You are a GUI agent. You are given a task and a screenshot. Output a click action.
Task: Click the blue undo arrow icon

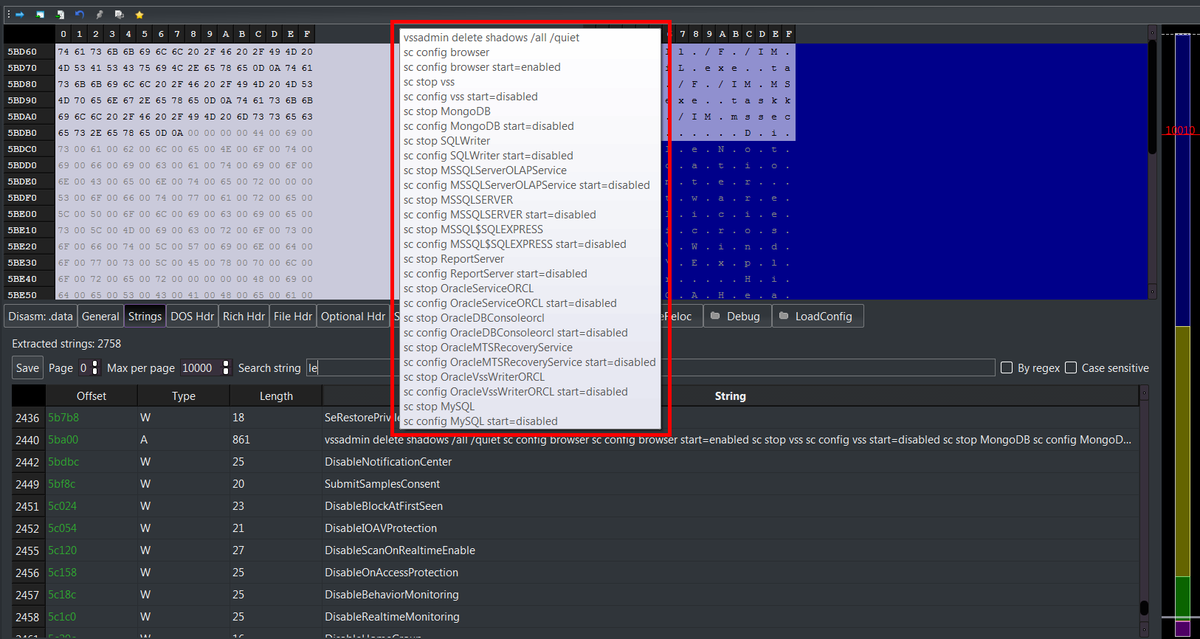pos(79,15)
